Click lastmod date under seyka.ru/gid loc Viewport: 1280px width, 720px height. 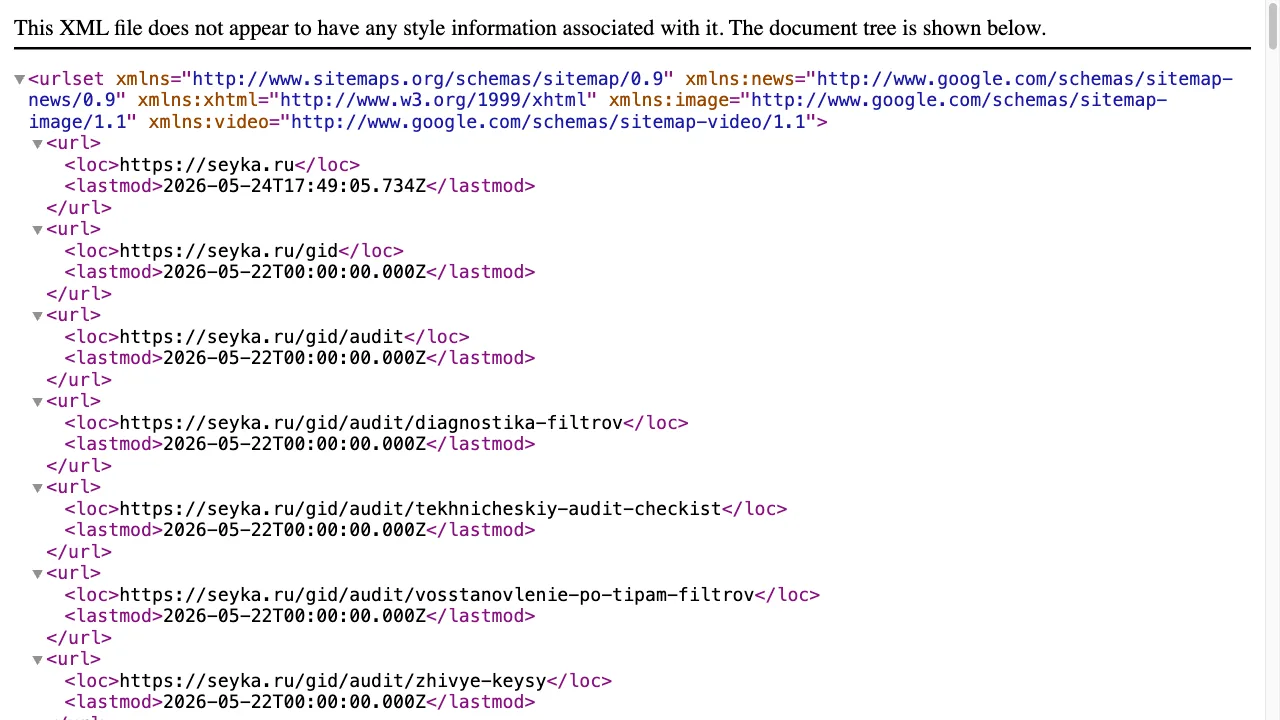coord(295,272)
